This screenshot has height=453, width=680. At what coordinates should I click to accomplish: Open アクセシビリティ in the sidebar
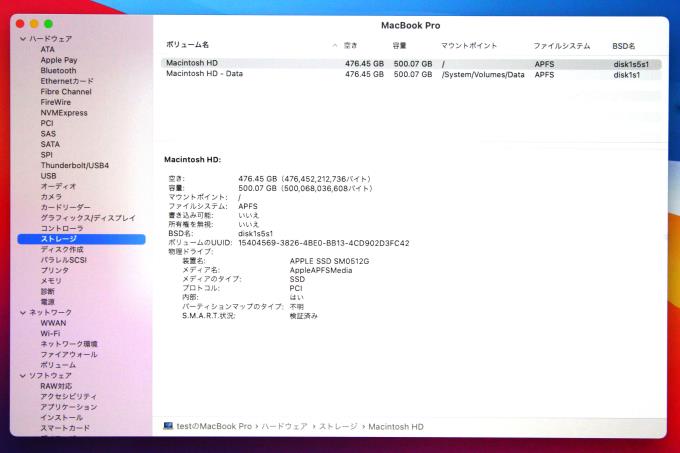pyautogui.click(x=69, y=397)
